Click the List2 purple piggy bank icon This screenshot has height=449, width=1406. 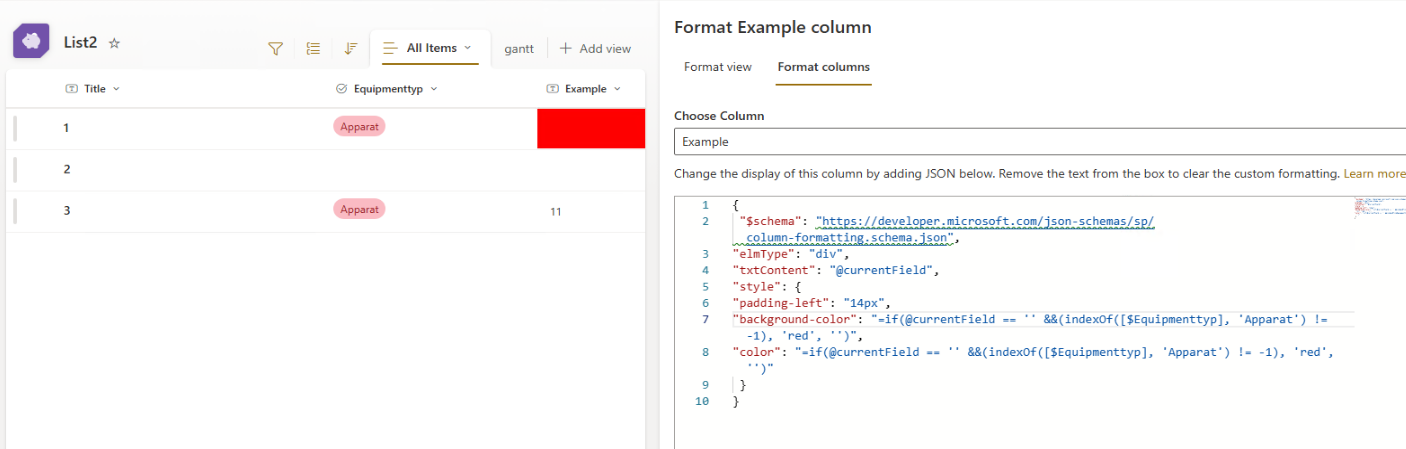pyautogui.click(x=31, y=41)
